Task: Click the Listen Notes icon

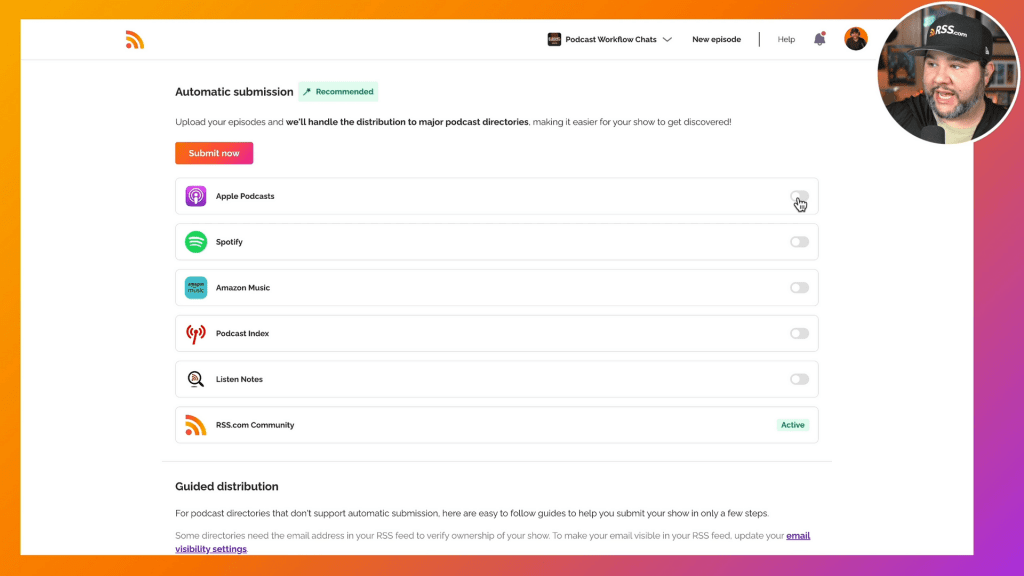Action: pos(196,380)
